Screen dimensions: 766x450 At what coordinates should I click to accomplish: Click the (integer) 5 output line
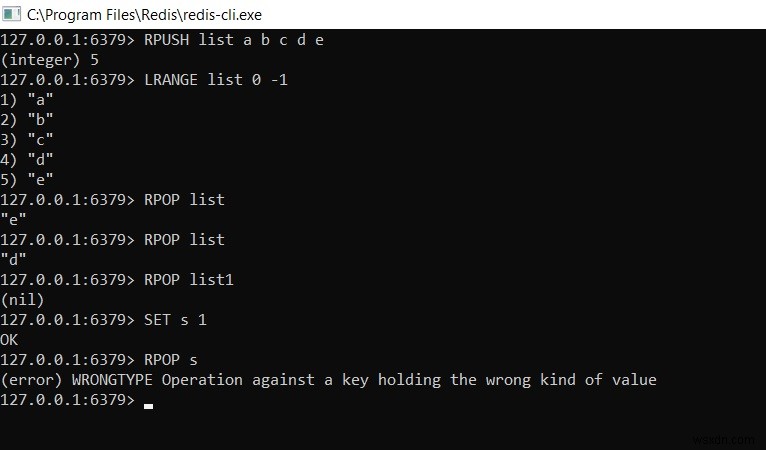tap(49, 60)
